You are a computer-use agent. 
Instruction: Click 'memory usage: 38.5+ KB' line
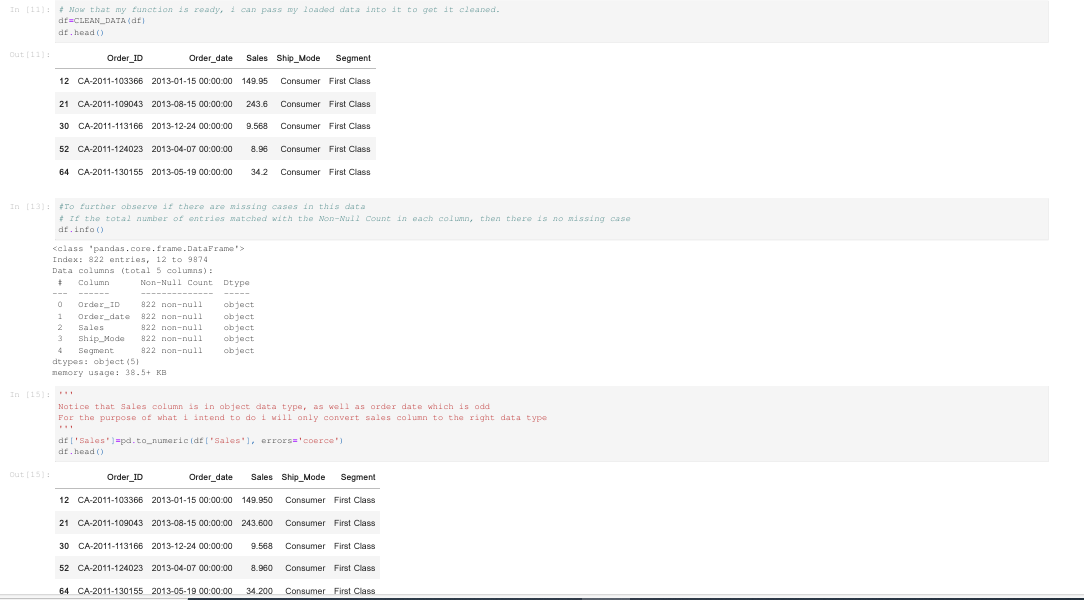click(x=109, y=373)
